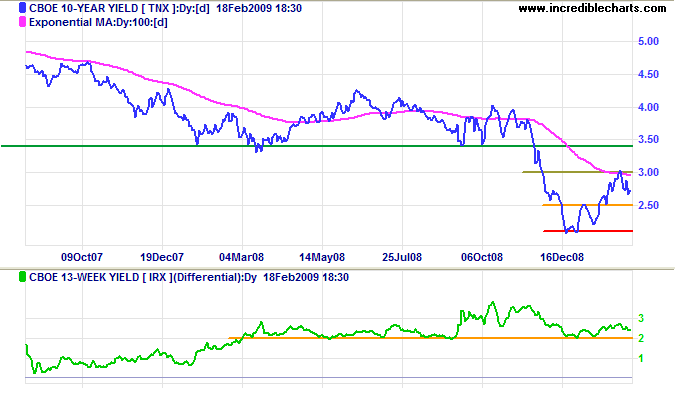Click the 3.50 price scale label
The height and width of the screenshot is (395, 675).
(x=648, y=139)
